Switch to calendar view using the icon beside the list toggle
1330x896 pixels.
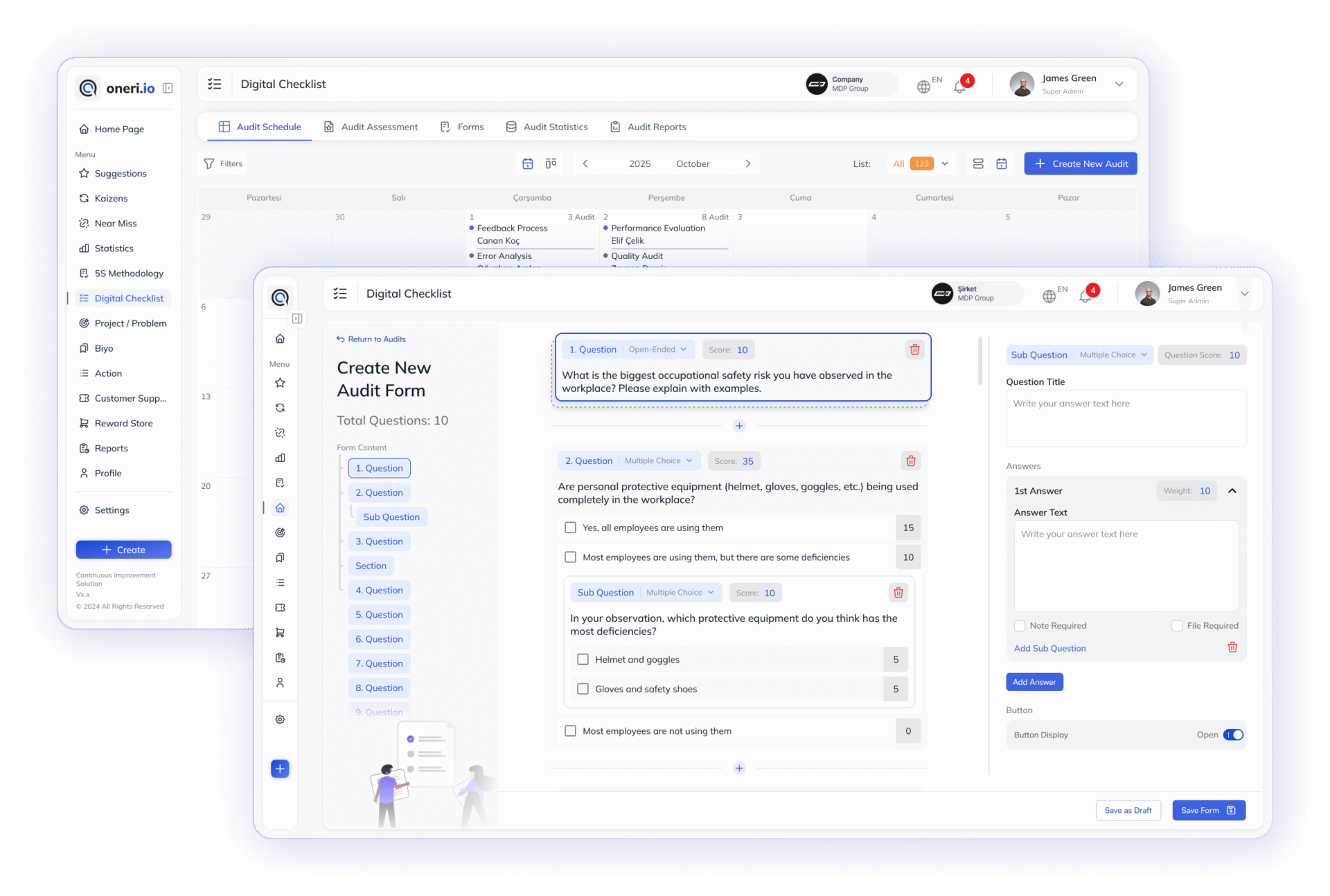1002,164
